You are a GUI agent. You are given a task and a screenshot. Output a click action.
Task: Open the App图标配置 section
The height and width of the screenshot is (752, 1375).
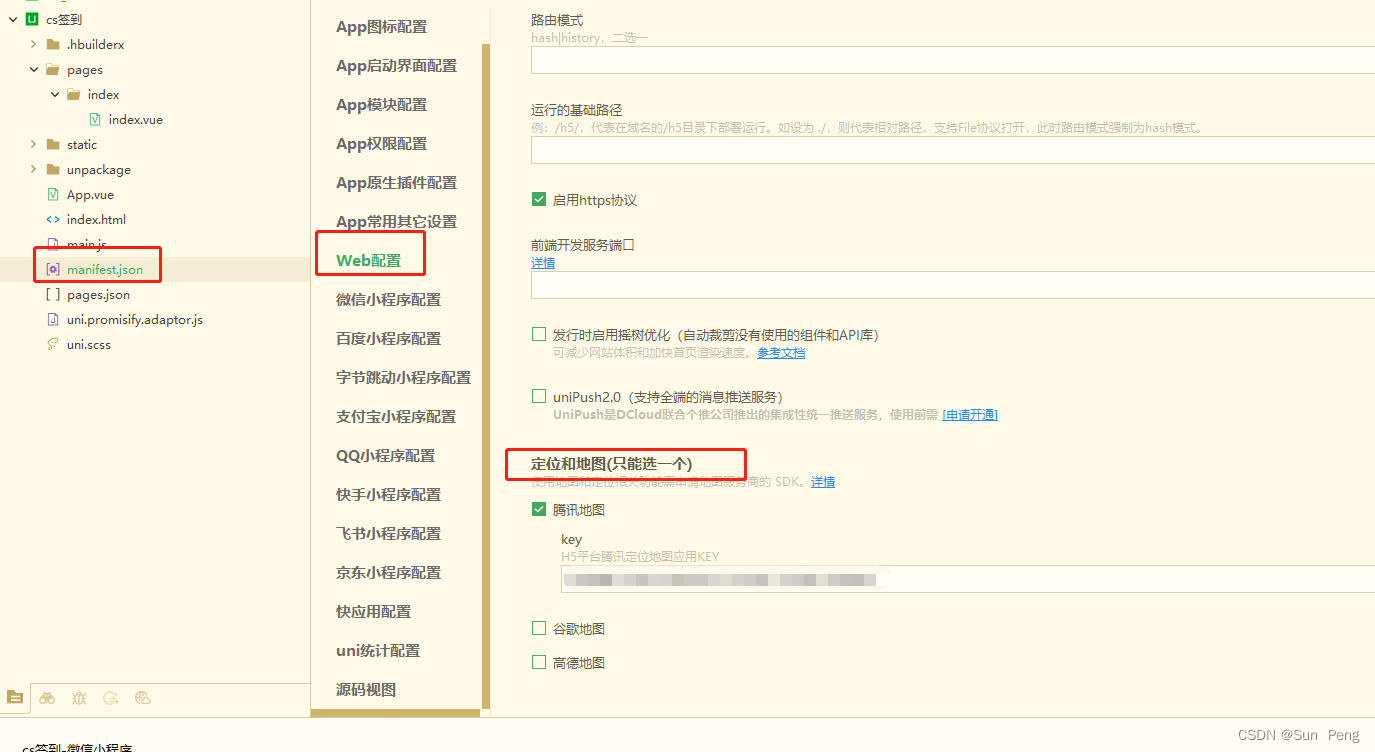coord(381,27)
